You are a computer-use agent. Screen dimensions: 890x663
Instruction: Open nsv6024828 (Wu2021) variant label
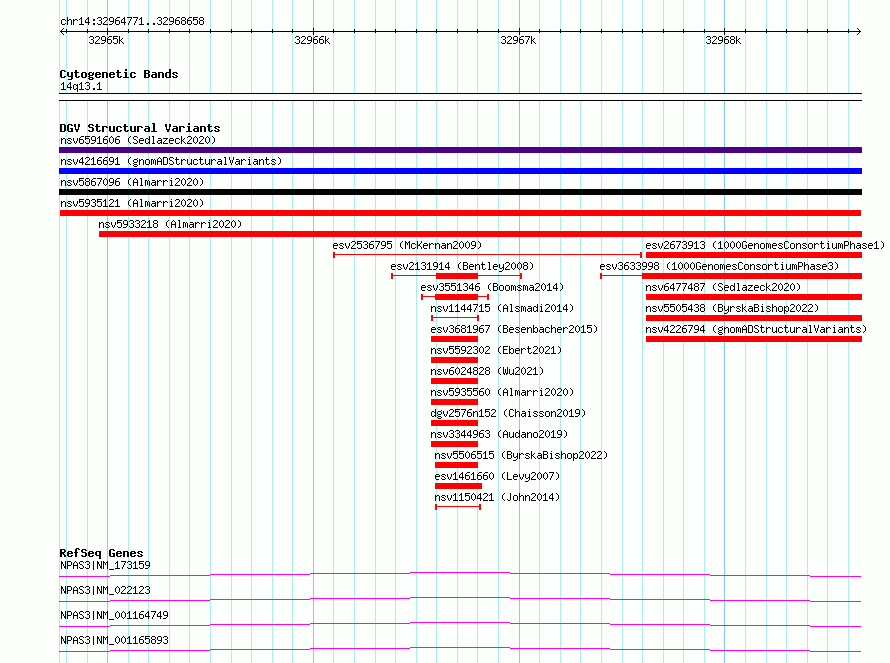487,371
